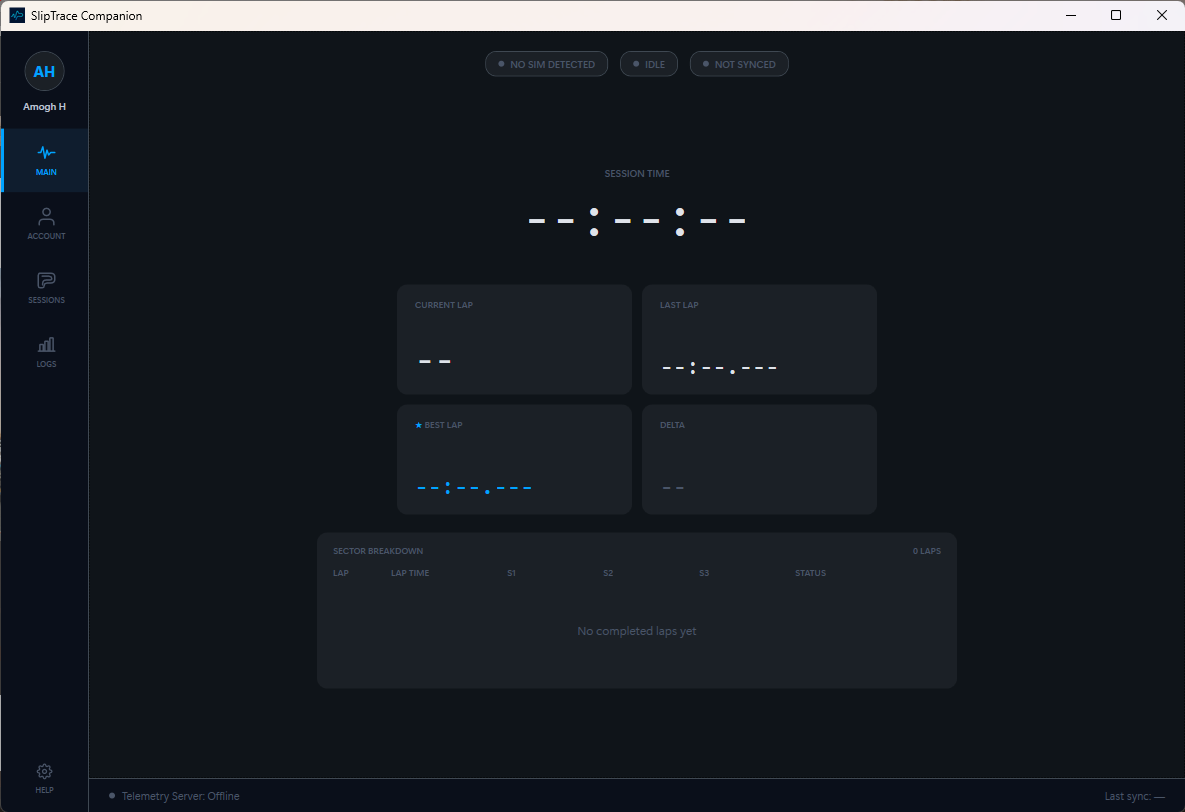Click the No Sim Detected status pill
Image resolution: width=1185 pixels, height=812 pixels.
(546, 64)
